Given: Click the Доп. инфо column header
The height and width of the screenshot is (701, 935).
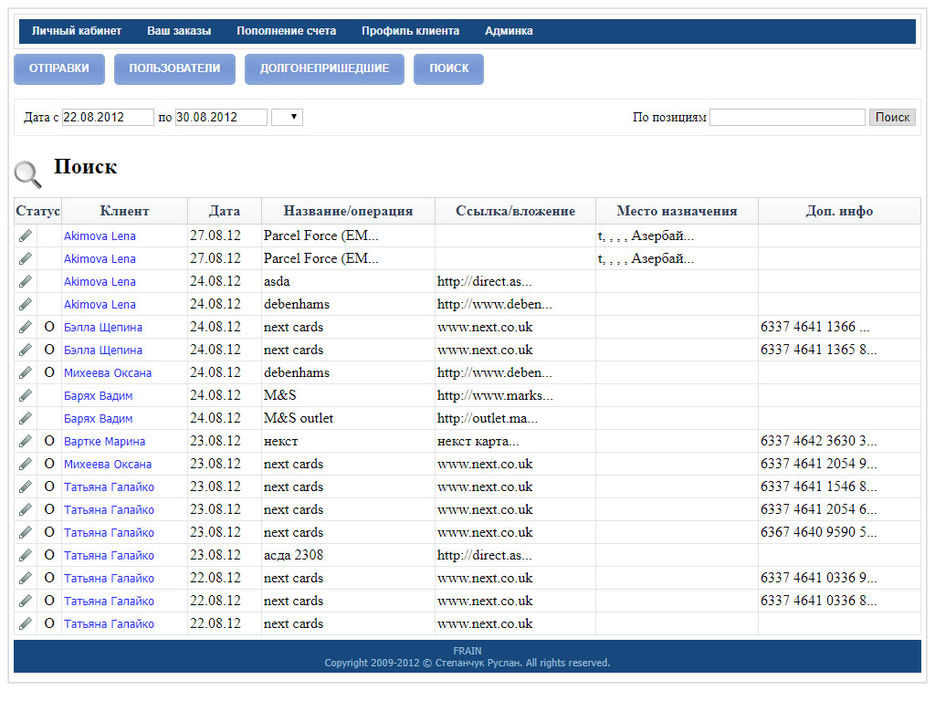Looking at the screenshot, I should (x=839, y=211).
